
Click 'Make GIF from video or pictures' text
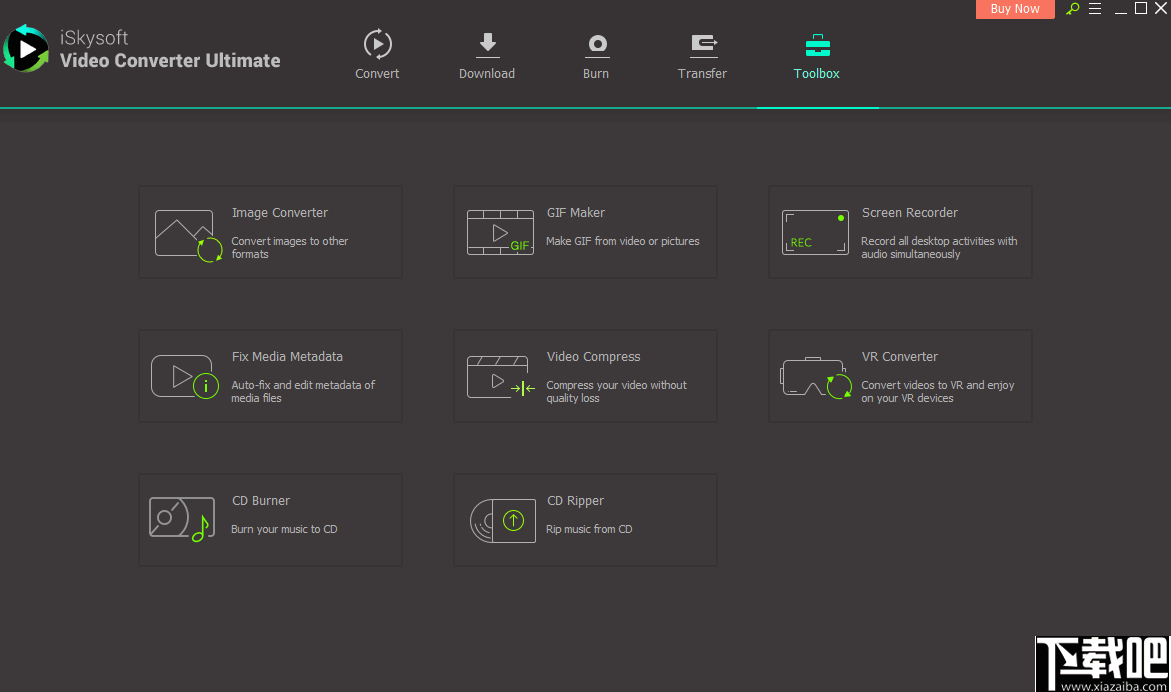coord(623,241)
